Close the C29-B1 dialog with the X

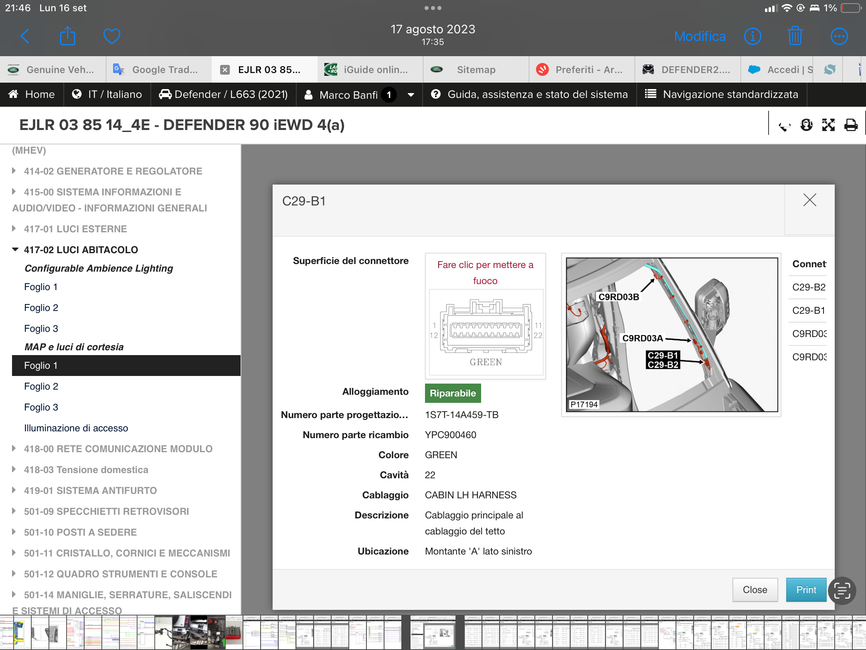(810, 200)
